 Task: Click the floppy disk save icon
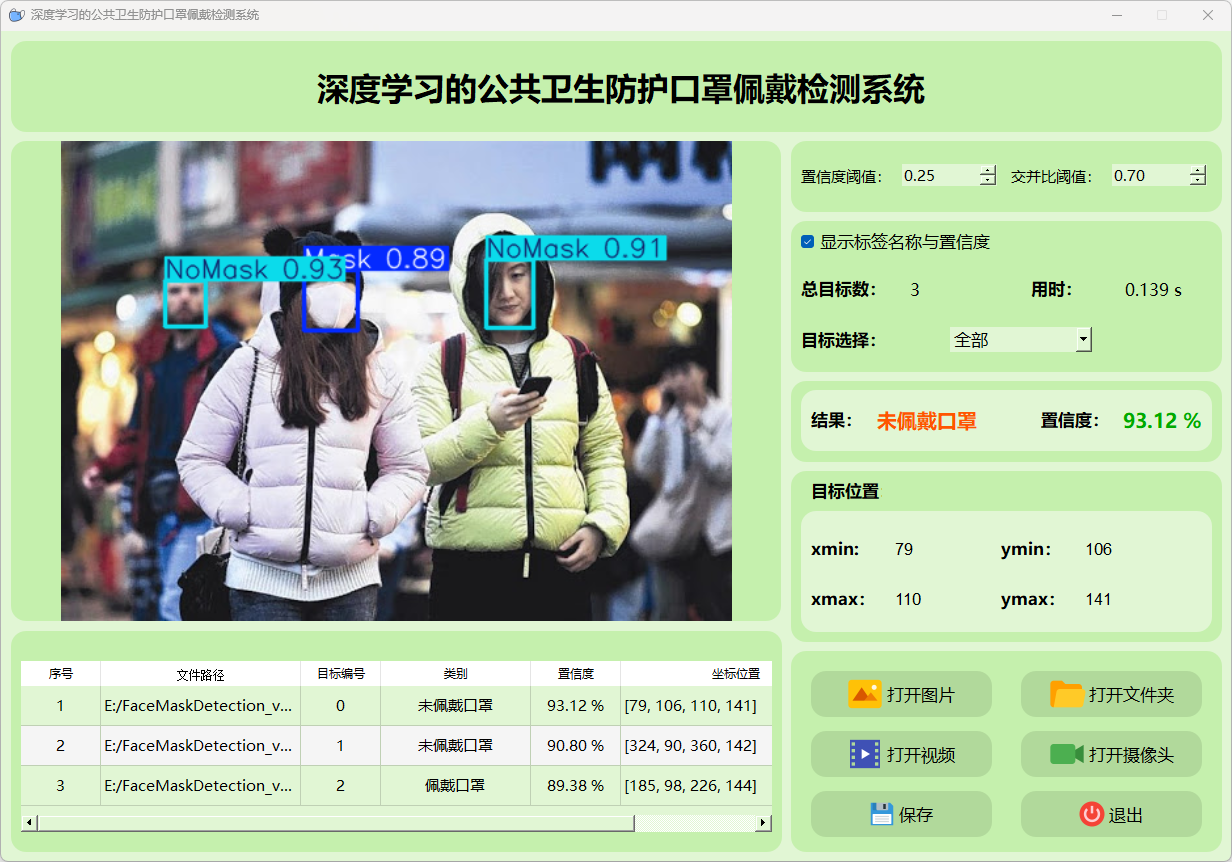point(881,814)
